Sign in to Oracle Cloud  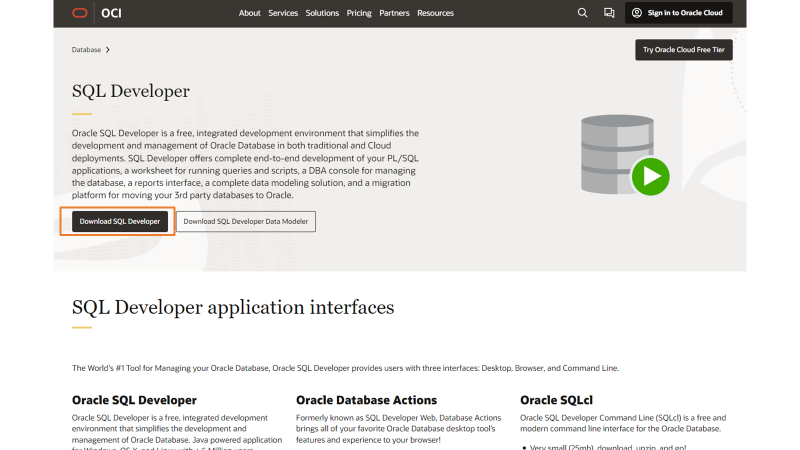click(679, 13)
